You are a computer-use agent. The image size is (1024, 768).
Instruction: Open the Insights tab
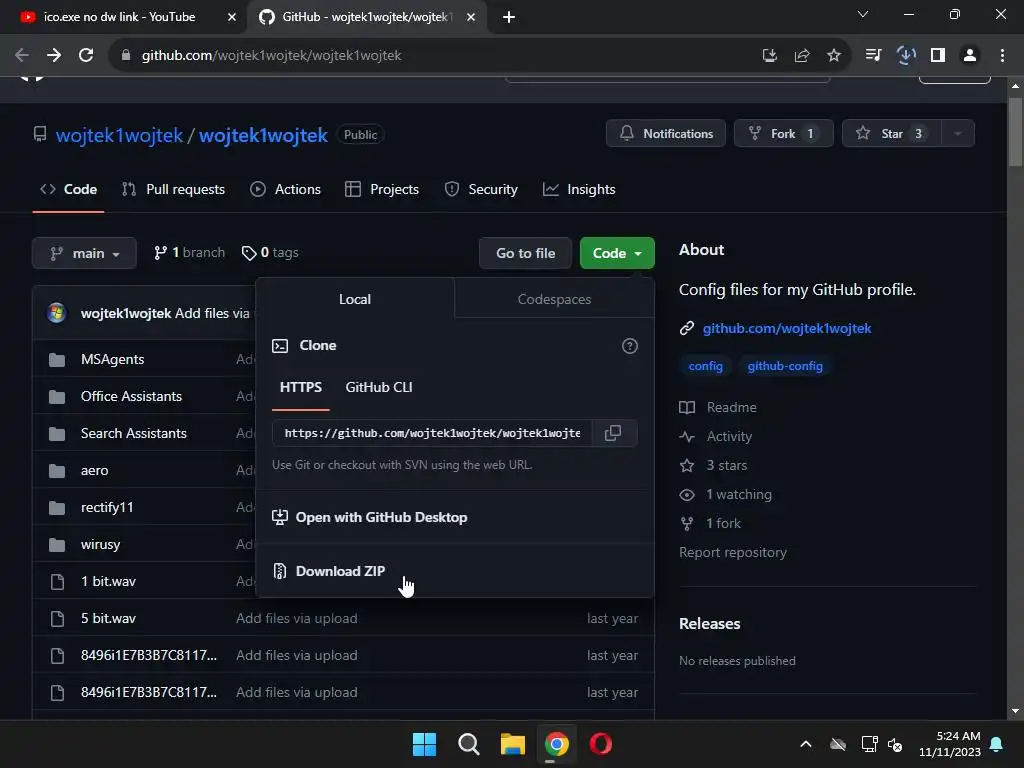(x=579, y=189)
